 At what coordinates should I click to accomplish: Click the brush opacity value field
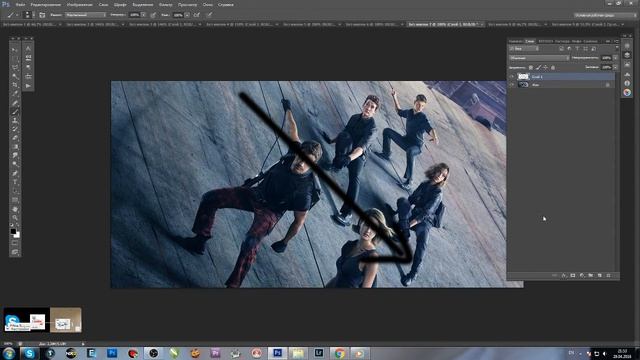tap(134, 15)
